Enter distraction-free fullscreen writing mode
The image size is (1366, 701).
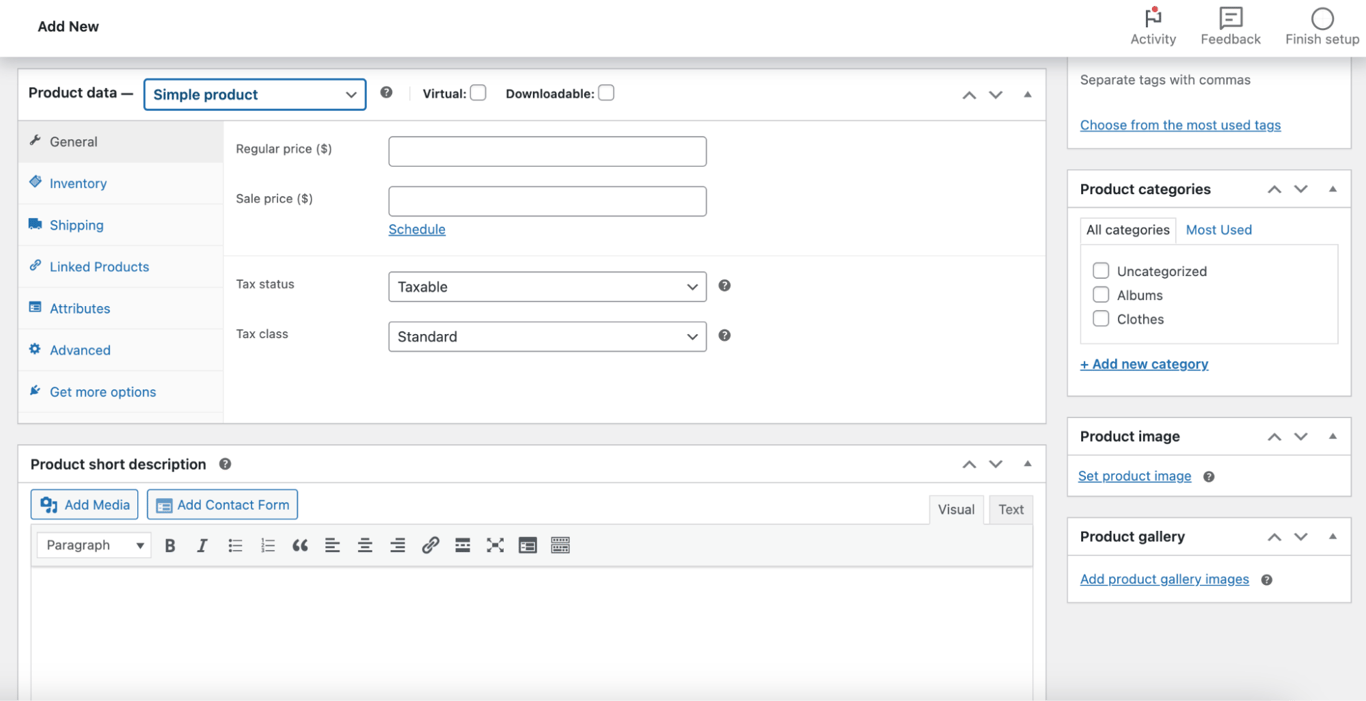(495, 545)
